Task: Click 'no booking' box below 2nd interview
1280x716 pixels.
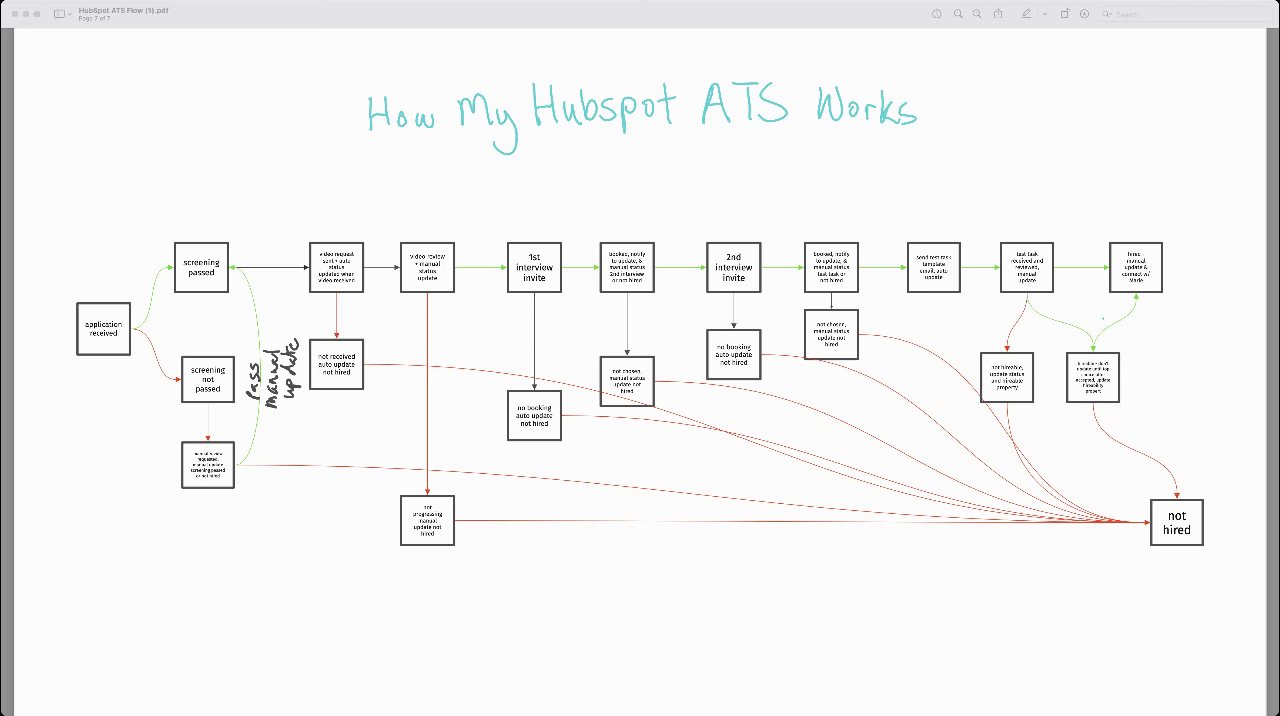Action: coord(733,355)
